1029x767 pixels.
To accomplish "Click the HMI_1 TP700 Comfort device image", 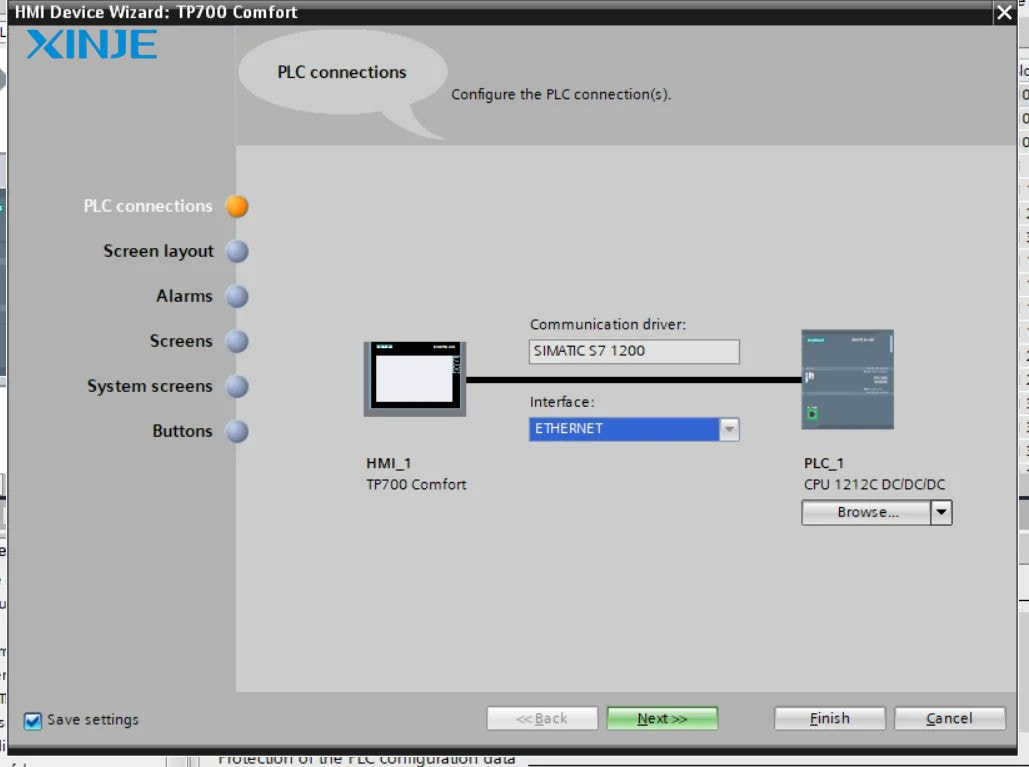I will [x=415, y=379].
